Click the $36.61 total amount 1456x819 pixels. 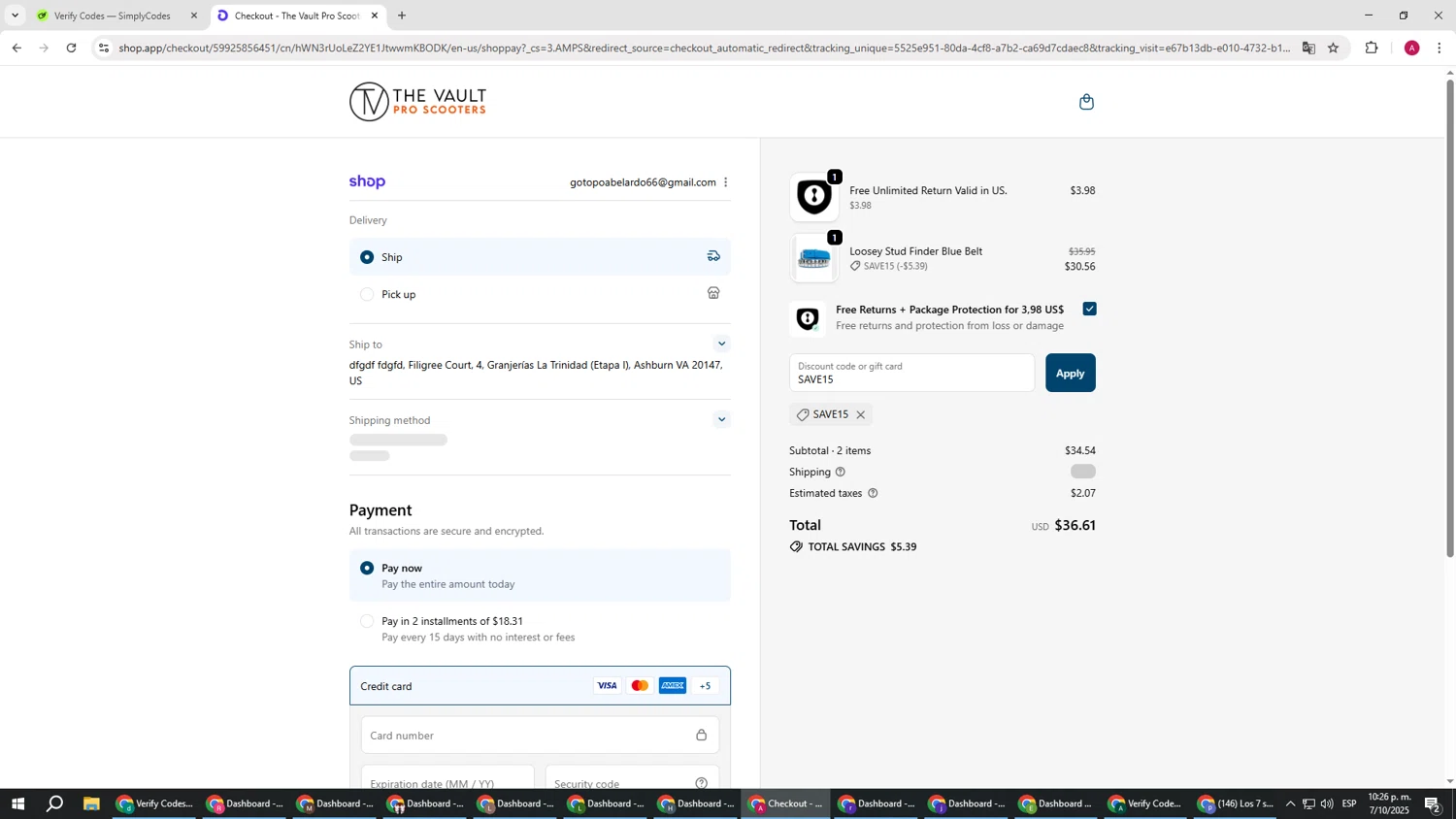(x=1075, y=525)
